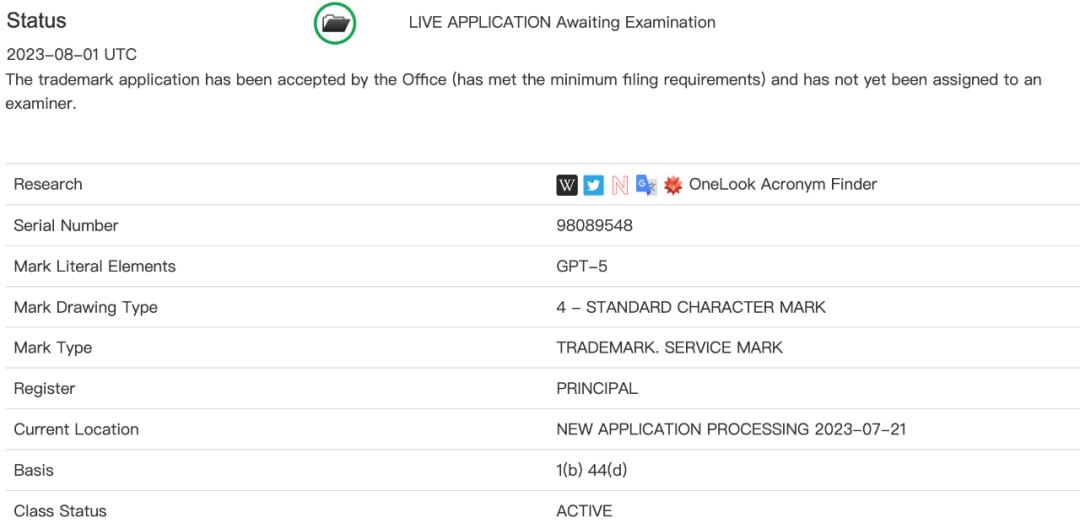This screenshot has height=523, width=1080.
Task: Follow the OneLook link
Action: pyautogui.click(x=723, y=184)
